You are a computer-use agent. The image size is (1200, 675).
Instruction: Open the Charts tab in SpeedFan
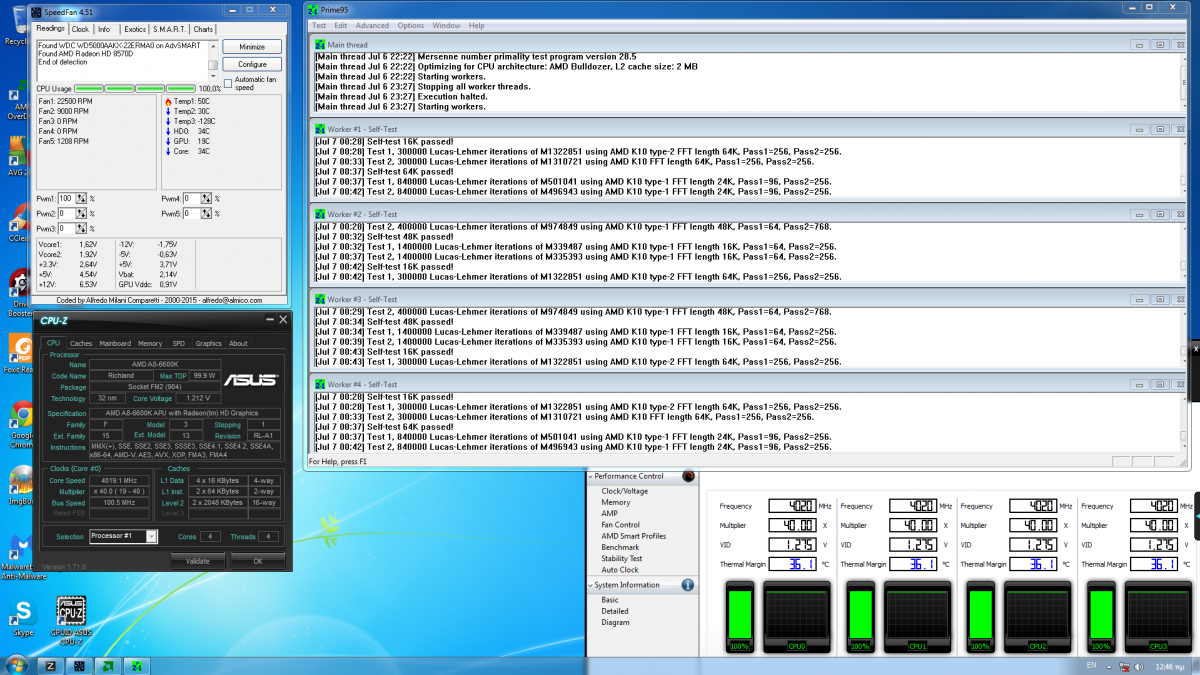(x=203, y=29)
